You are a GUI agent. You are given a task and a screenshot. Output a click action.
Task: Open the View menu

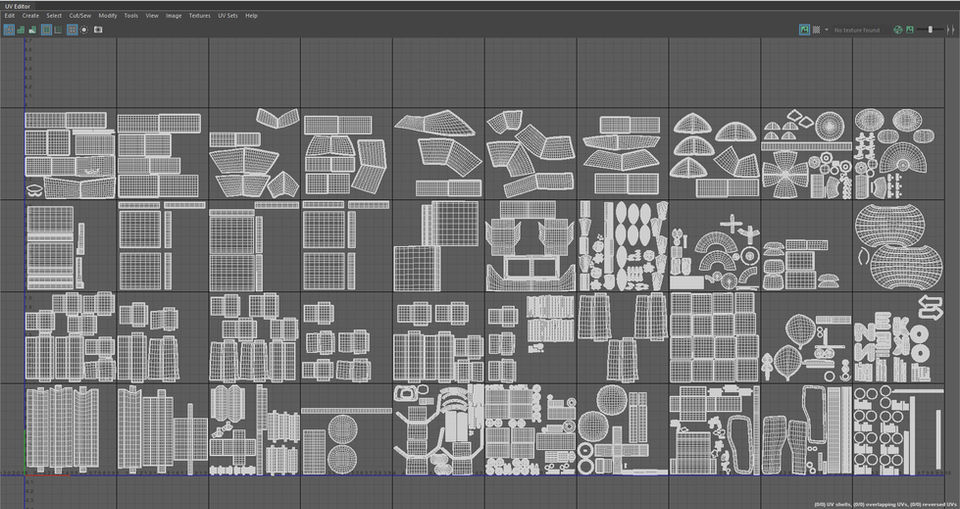152,16
